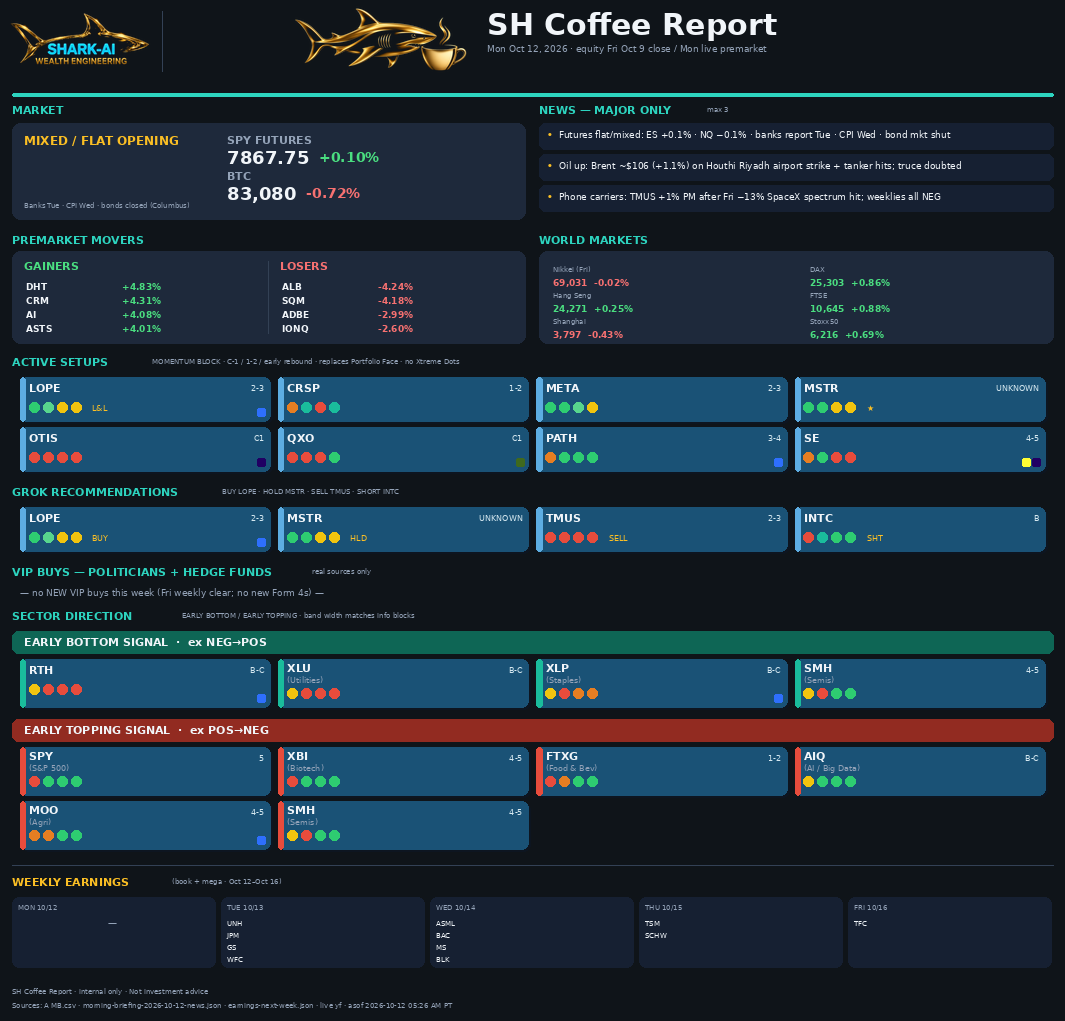Click the FTSE 10,645 value
The image size is (1065, 1021).
click(x=827, y=309)
